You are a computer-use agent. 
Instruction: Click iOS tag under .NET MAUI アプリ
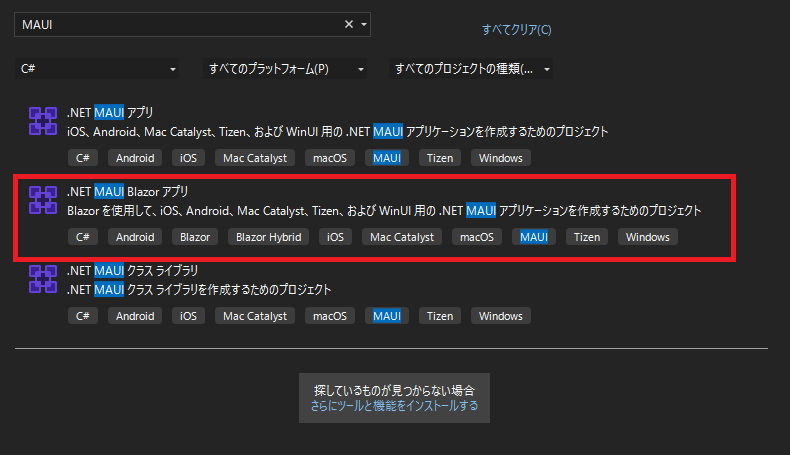(x=188, y=158)
